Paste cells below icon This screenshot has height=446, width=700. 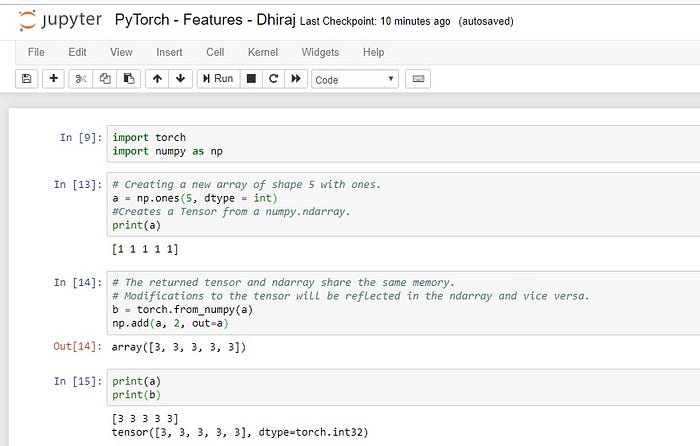point(129,79)
